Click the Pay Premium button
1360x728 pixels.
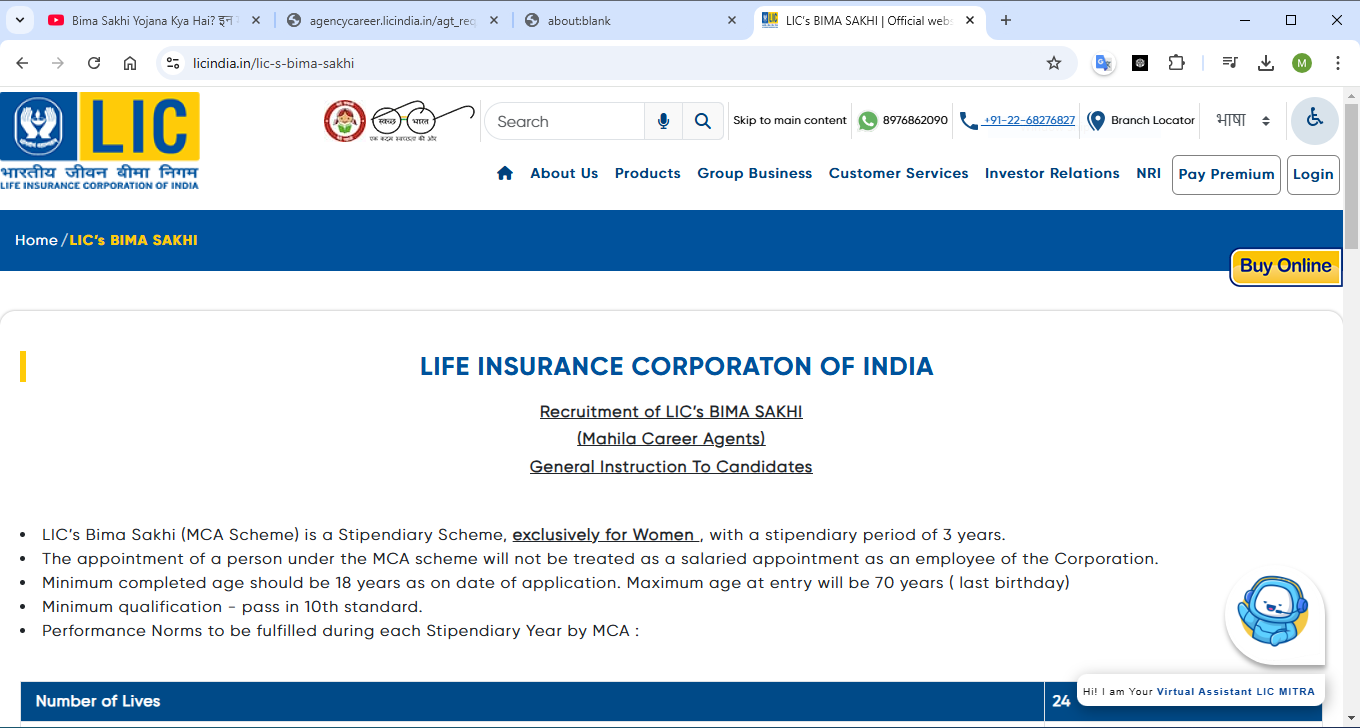point(1226,174)
